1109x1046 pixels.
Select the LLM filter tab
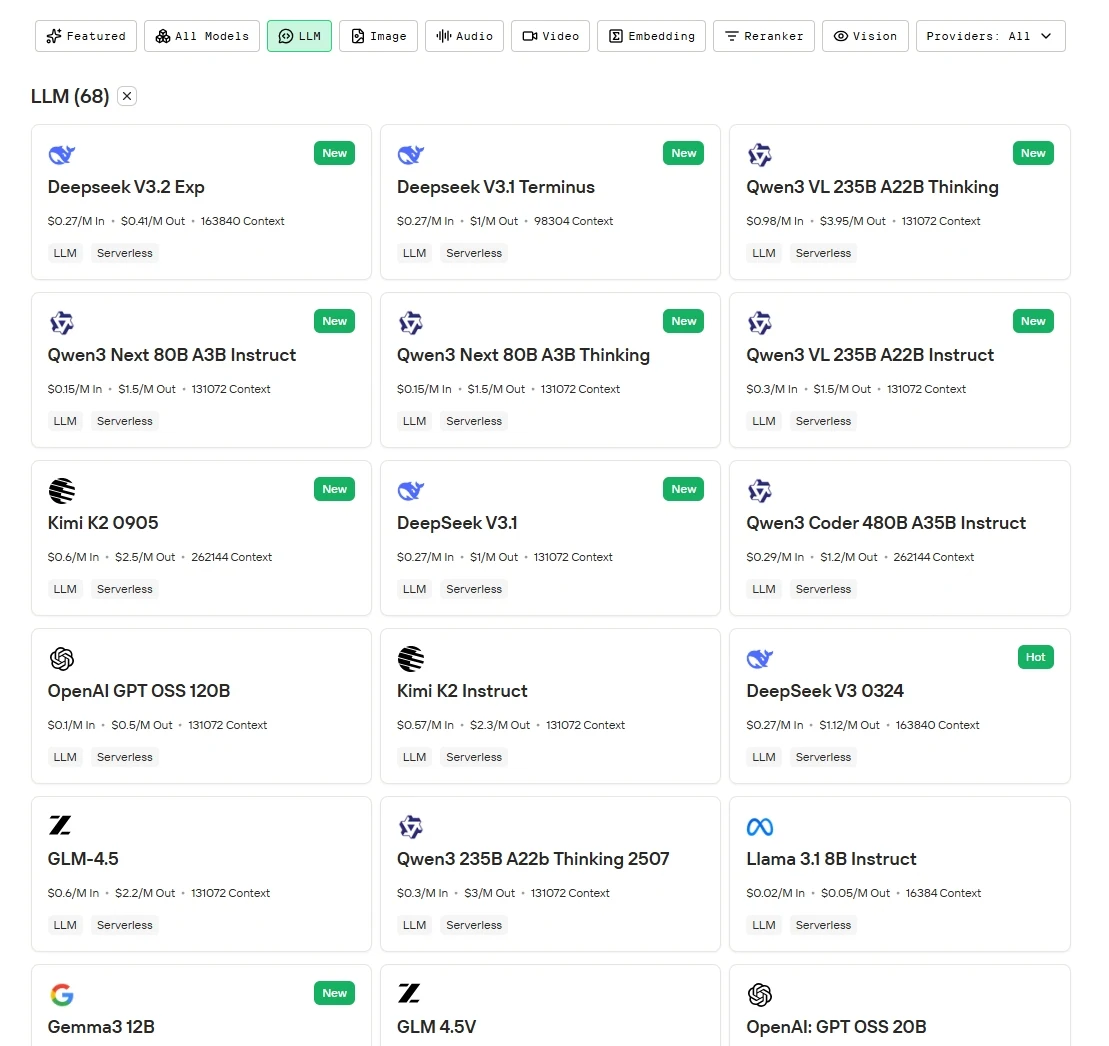[x=299, y=36]
